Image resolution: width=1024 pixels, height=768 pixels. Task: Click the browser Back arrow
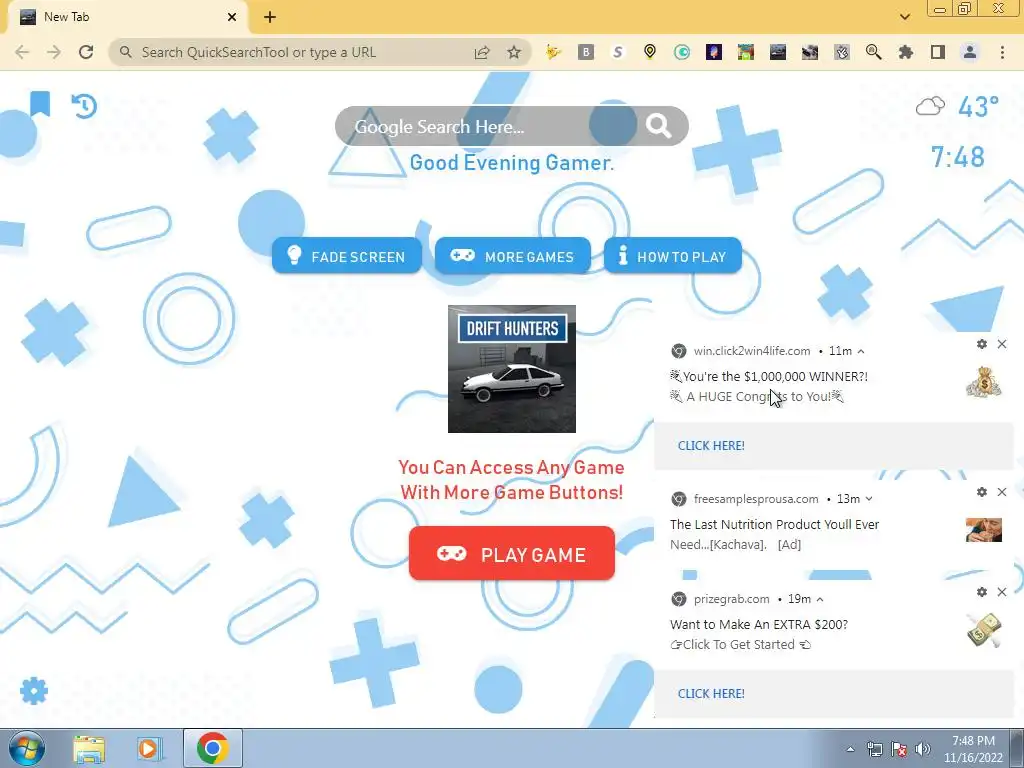pos(22,52)
